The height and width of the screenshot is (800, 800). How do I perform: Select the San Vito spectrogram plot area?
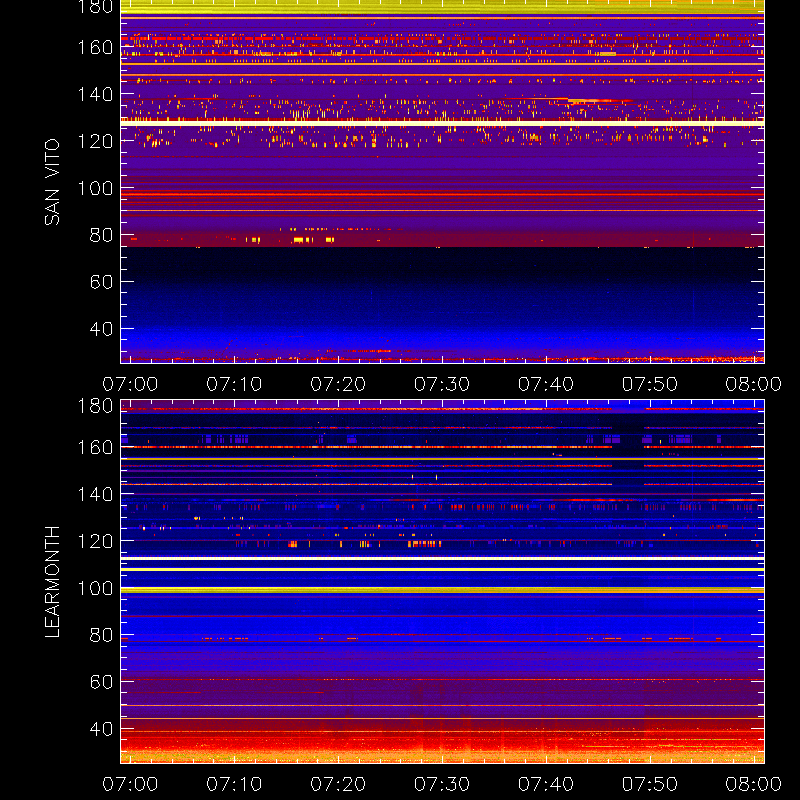point(442,182)
